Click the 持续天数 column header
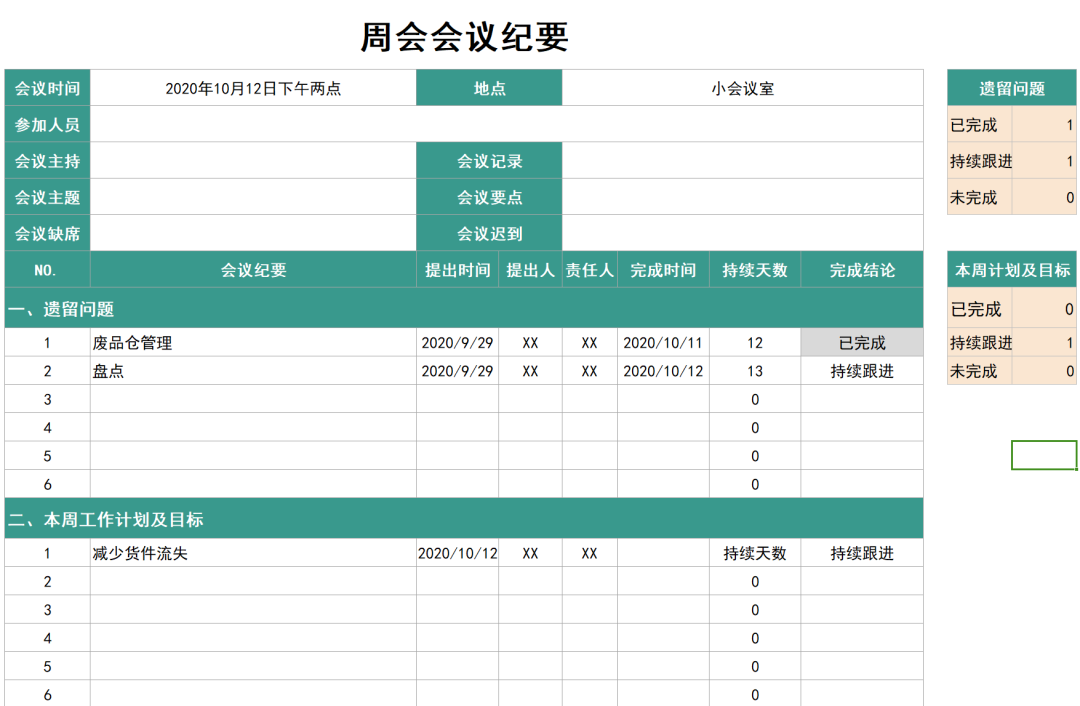Image resolution: width=1080 pixels, height=706 pixels. point(755,270)
